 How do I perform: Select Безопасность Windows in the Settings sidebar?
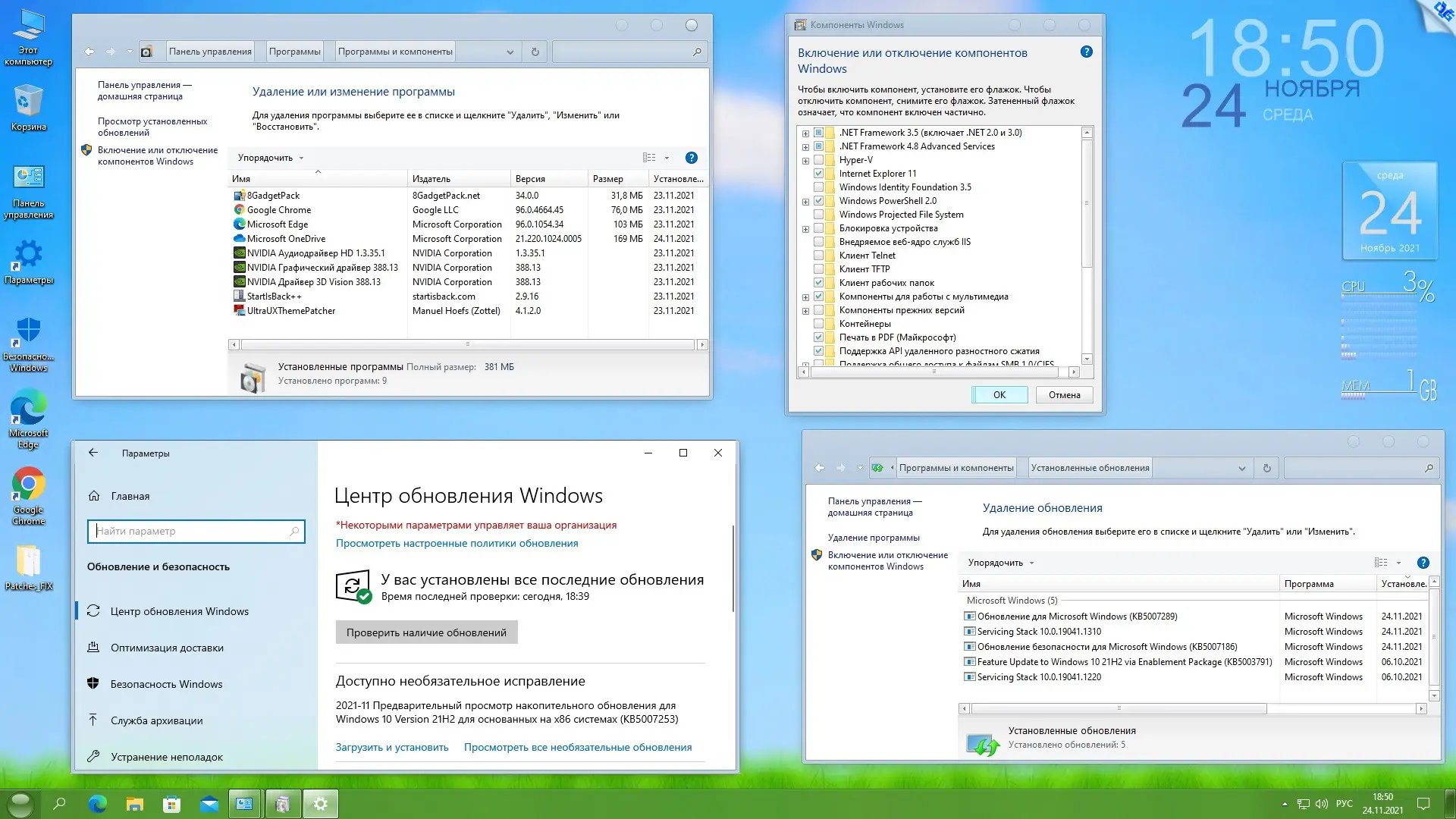click(x=166, y=684)
